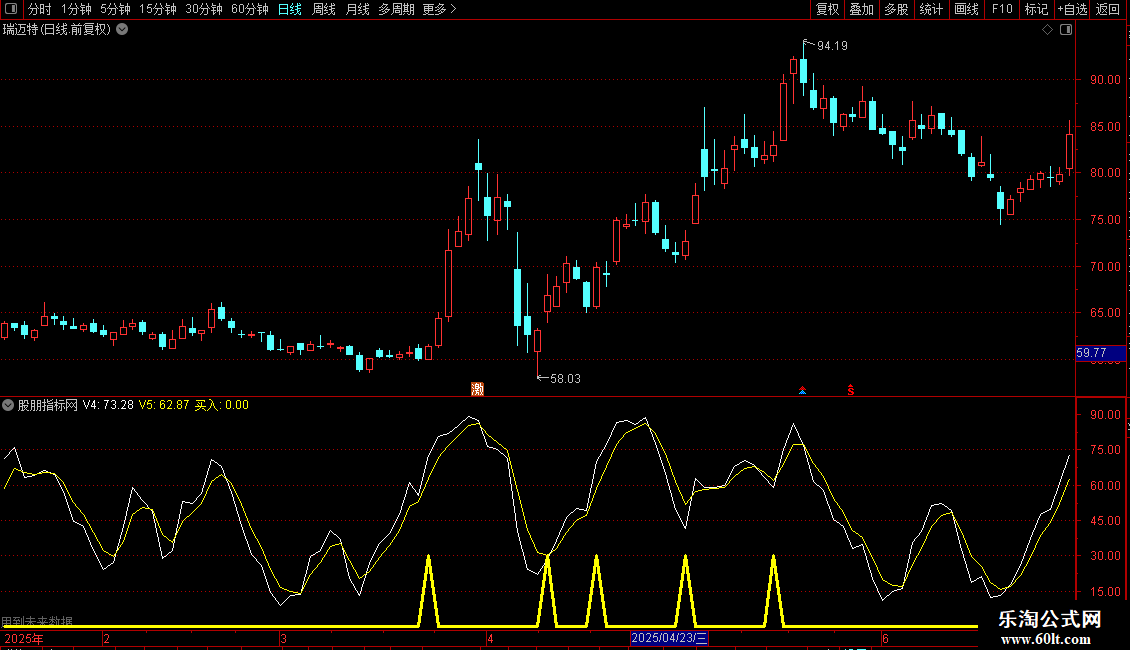Open the 统计 statistics tool
1130x650 pixels.
tap(931, 9)
